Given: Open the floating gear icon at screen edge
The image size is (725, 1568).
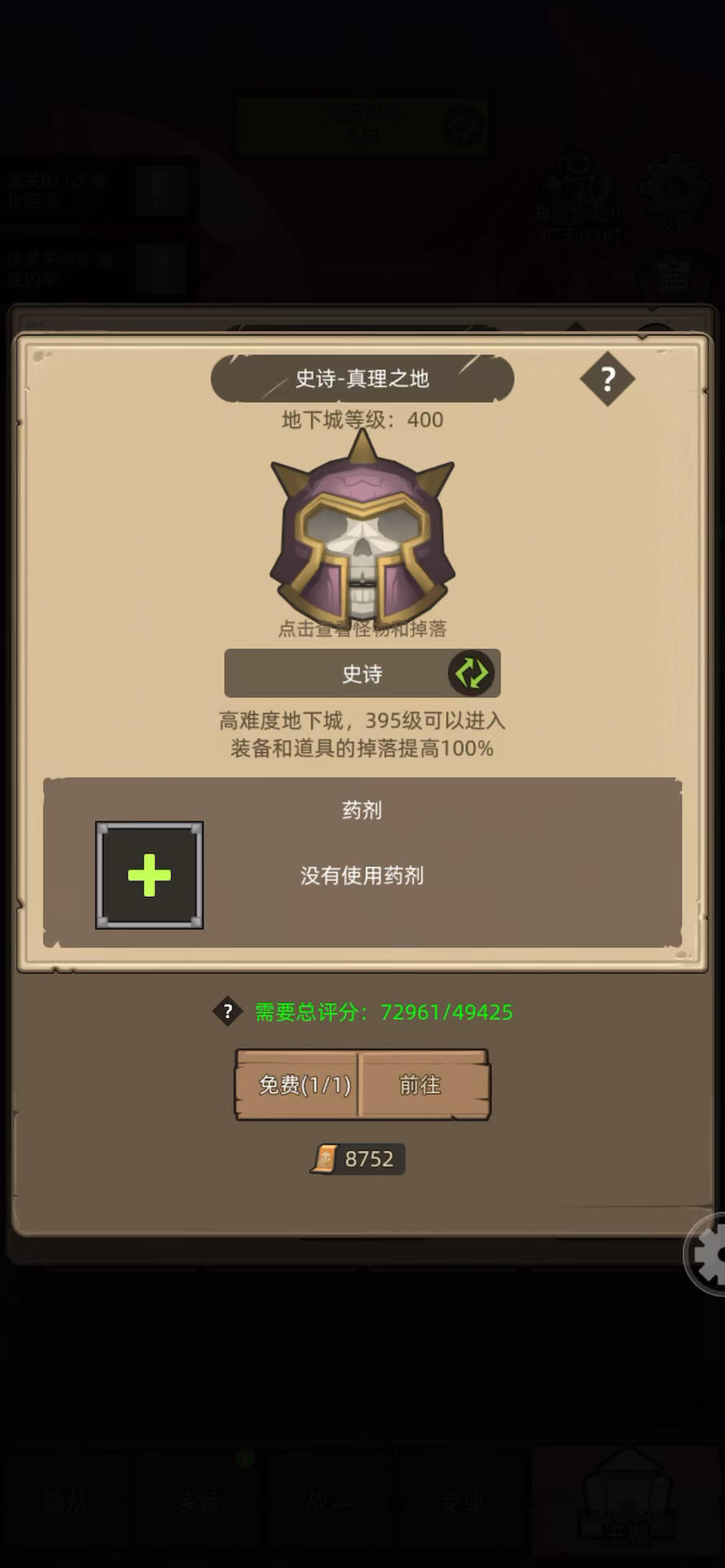Looking at the screenshot, I should click(705, 1255).
